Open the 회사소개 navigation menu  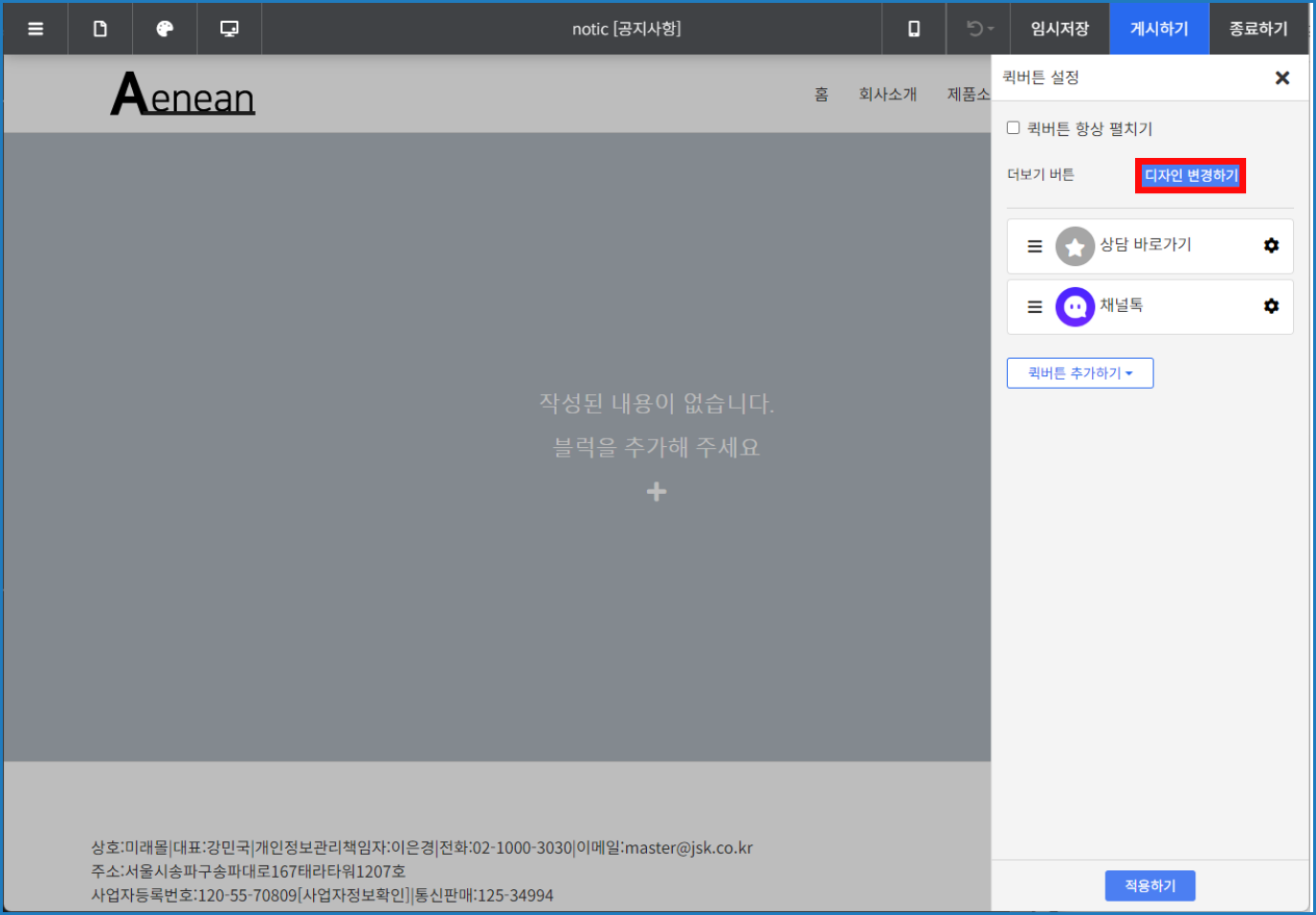click(887, 94)
